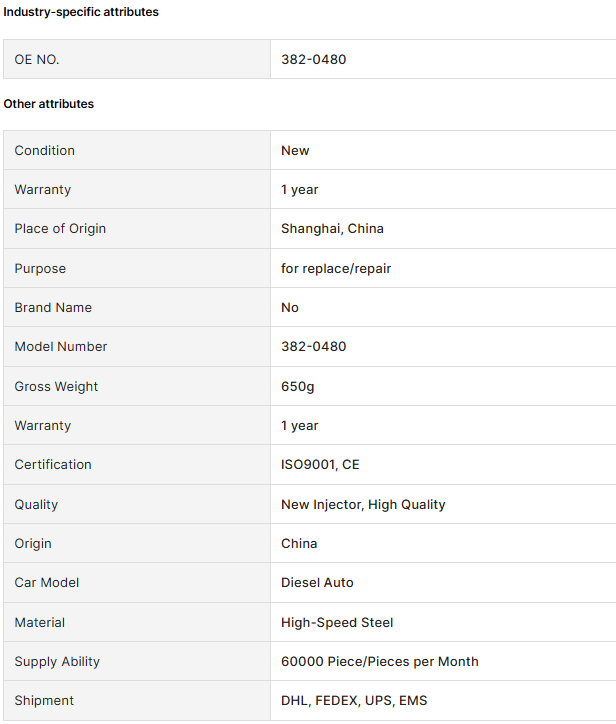Click the for replace/repair purpose value
This screenshot has height=724, width=616.
[336, 268]
